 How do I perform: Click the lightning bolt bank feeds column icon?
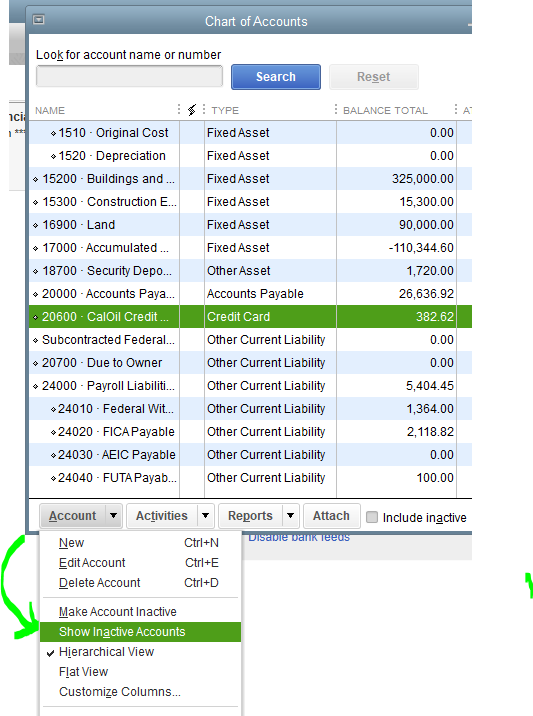(x=192, y=110)
